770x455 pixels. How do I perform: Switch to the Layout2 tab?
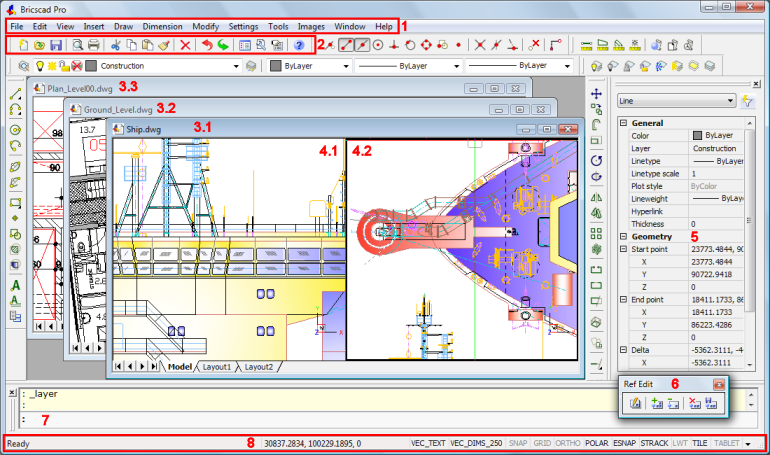coord(259,367)
